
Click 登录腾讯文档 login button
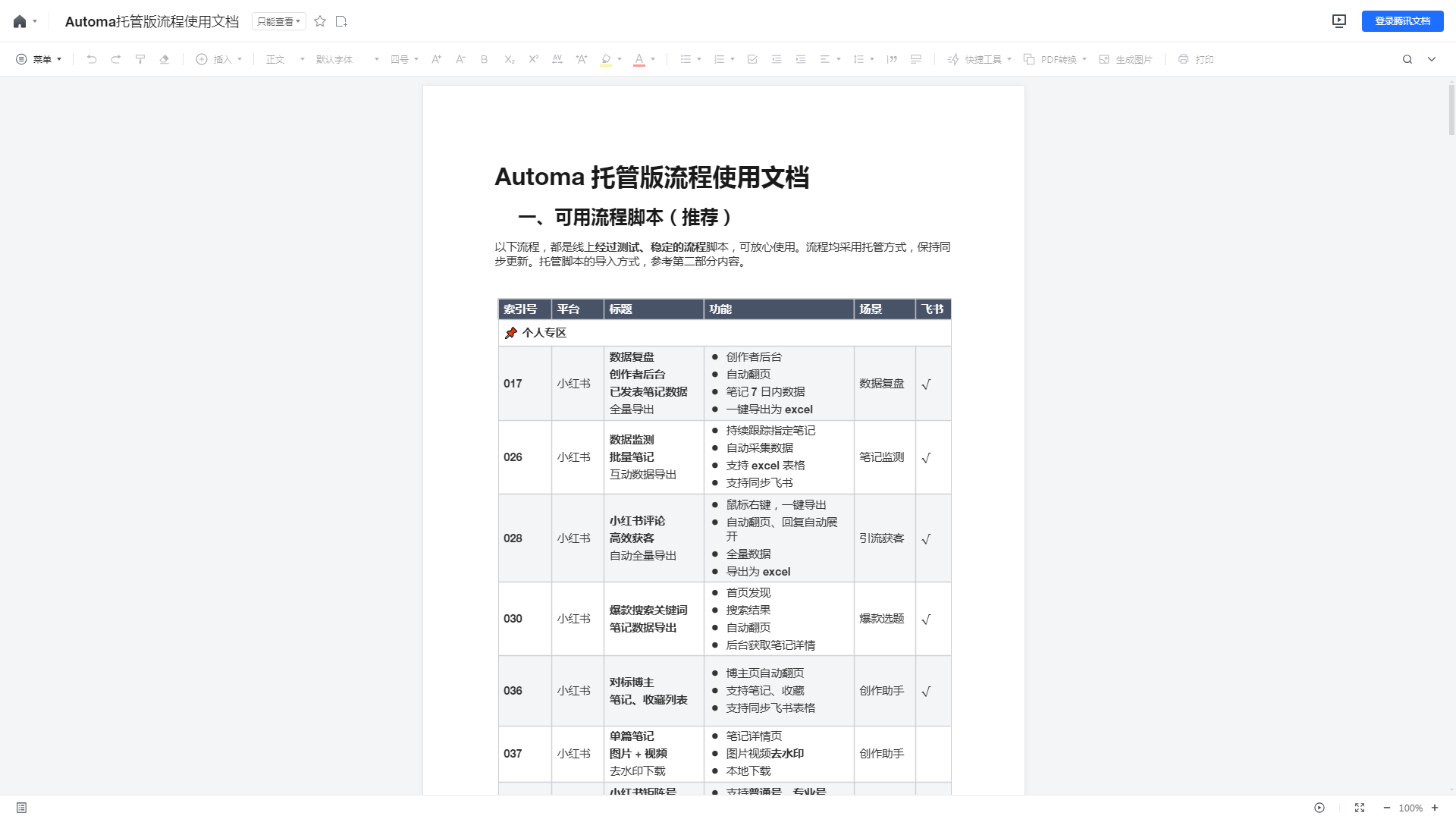click(1402, 21)
